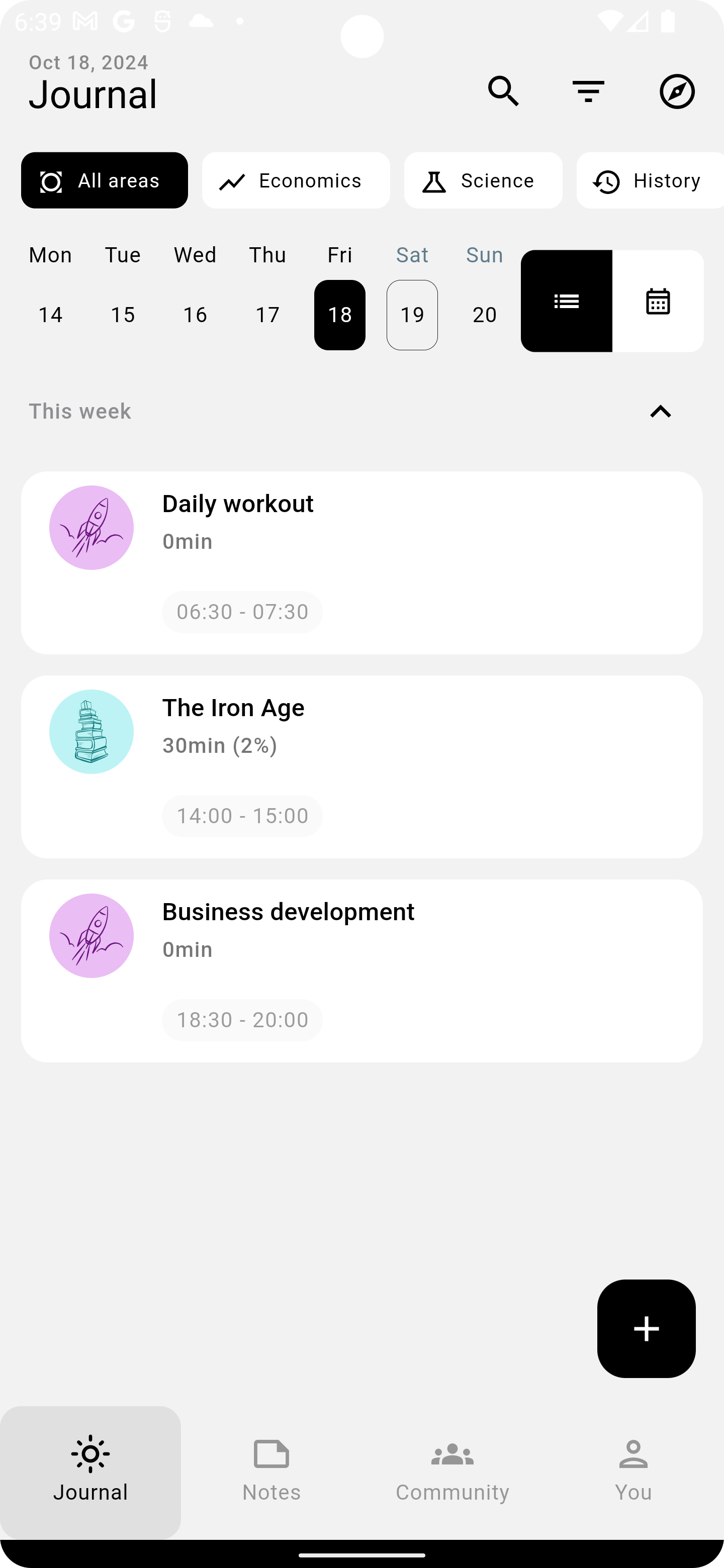Select the All areas filter chip
This screenshot has height=1568, width=724.
coord(105,180)
